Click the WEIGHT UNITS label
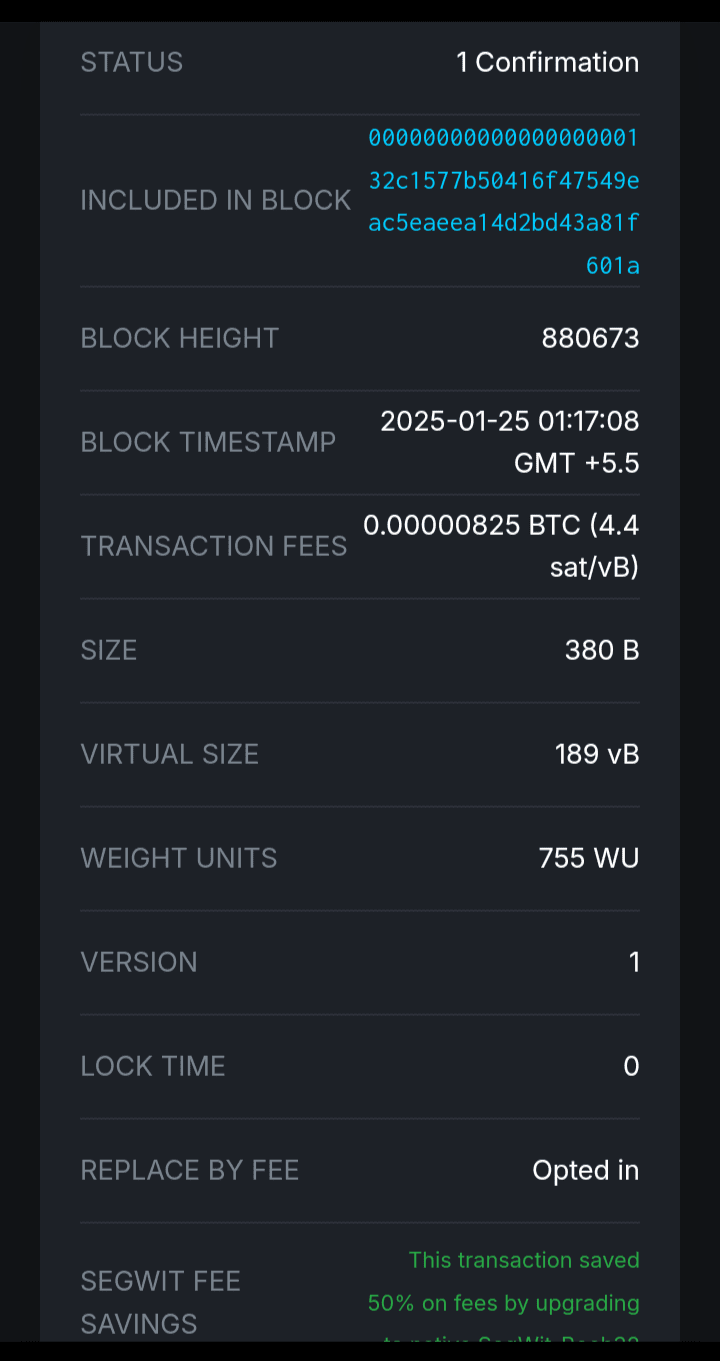This screenshot has width=720, height=1361. coord(179,858)
